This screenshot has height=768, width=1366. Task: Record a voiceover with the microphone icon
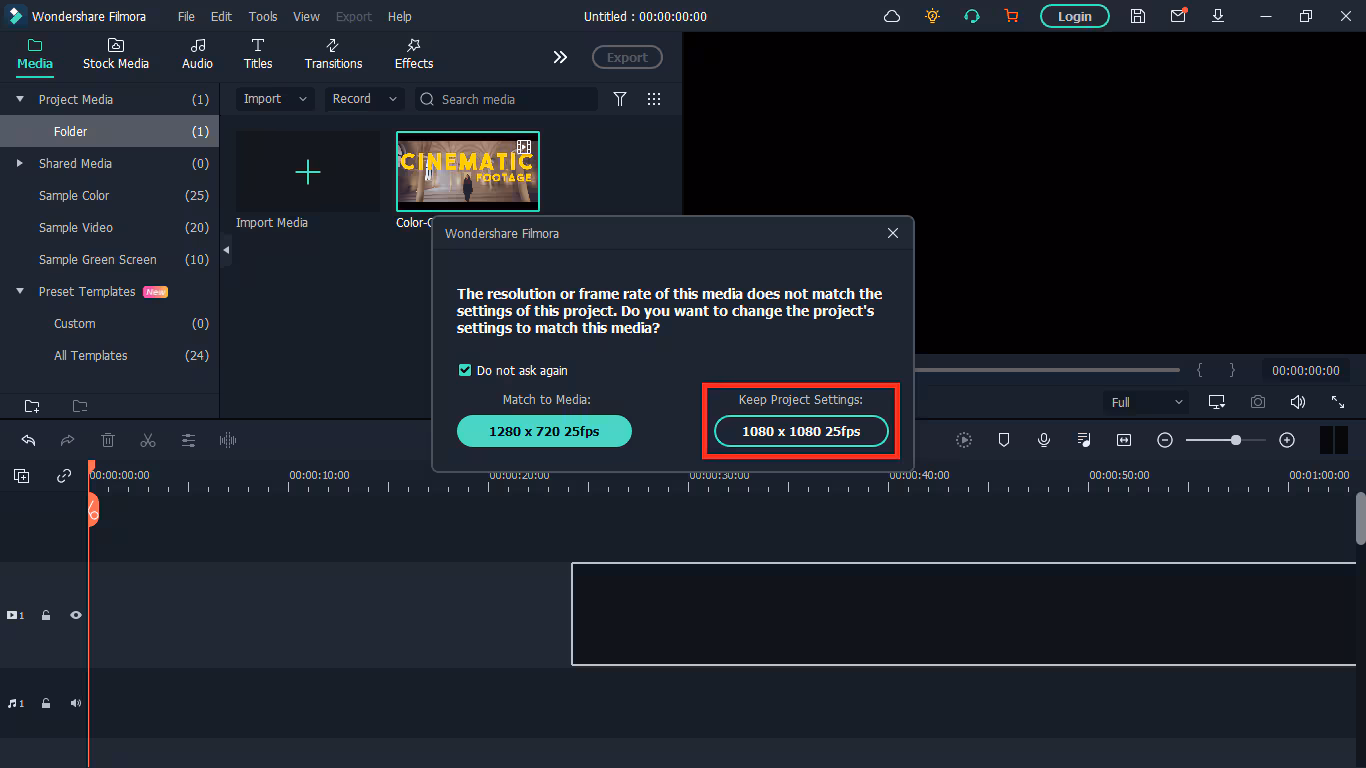click(x=1044, y=440)
